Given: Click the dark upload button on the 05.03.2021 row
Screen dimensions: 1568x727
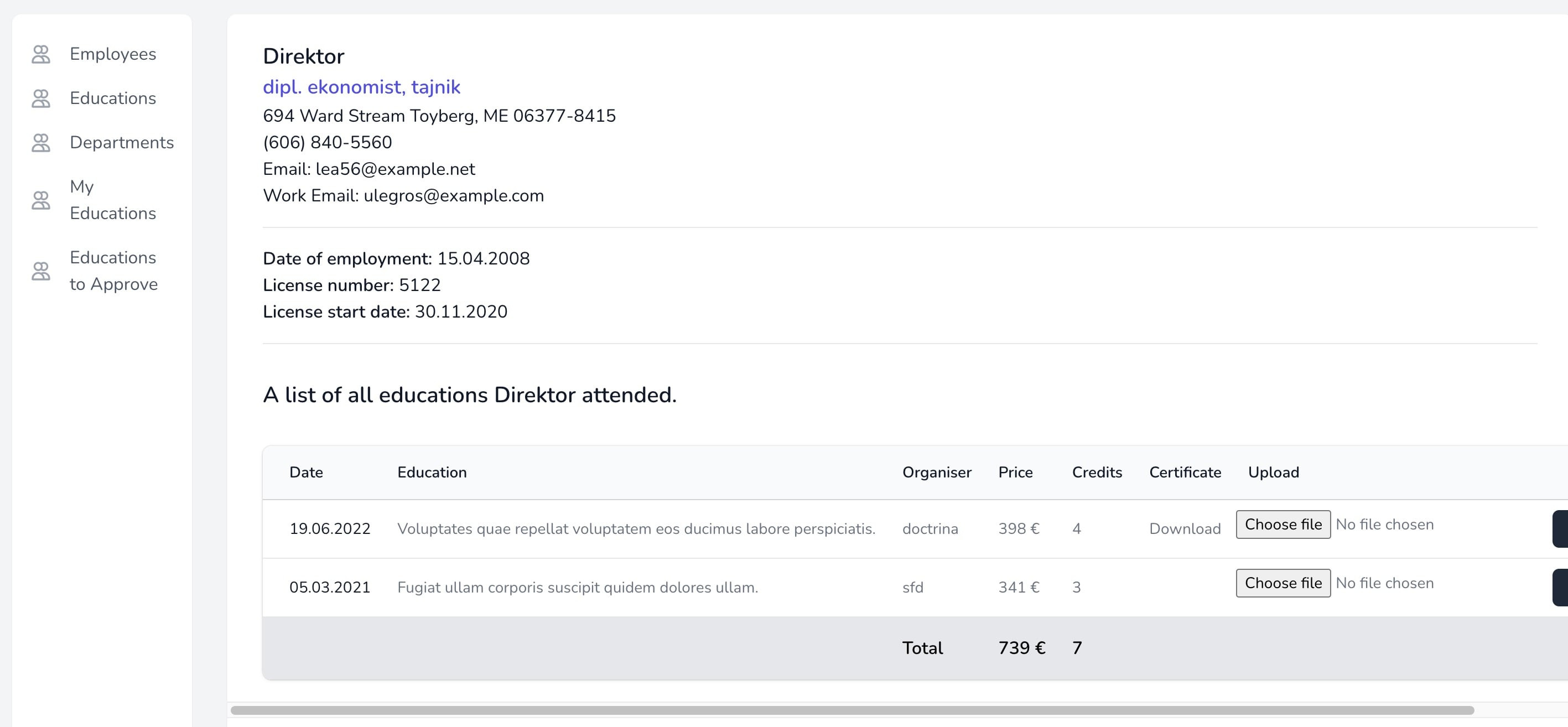Looking at the screenshot, I should pyautogui.click(x=1561, y=586).
